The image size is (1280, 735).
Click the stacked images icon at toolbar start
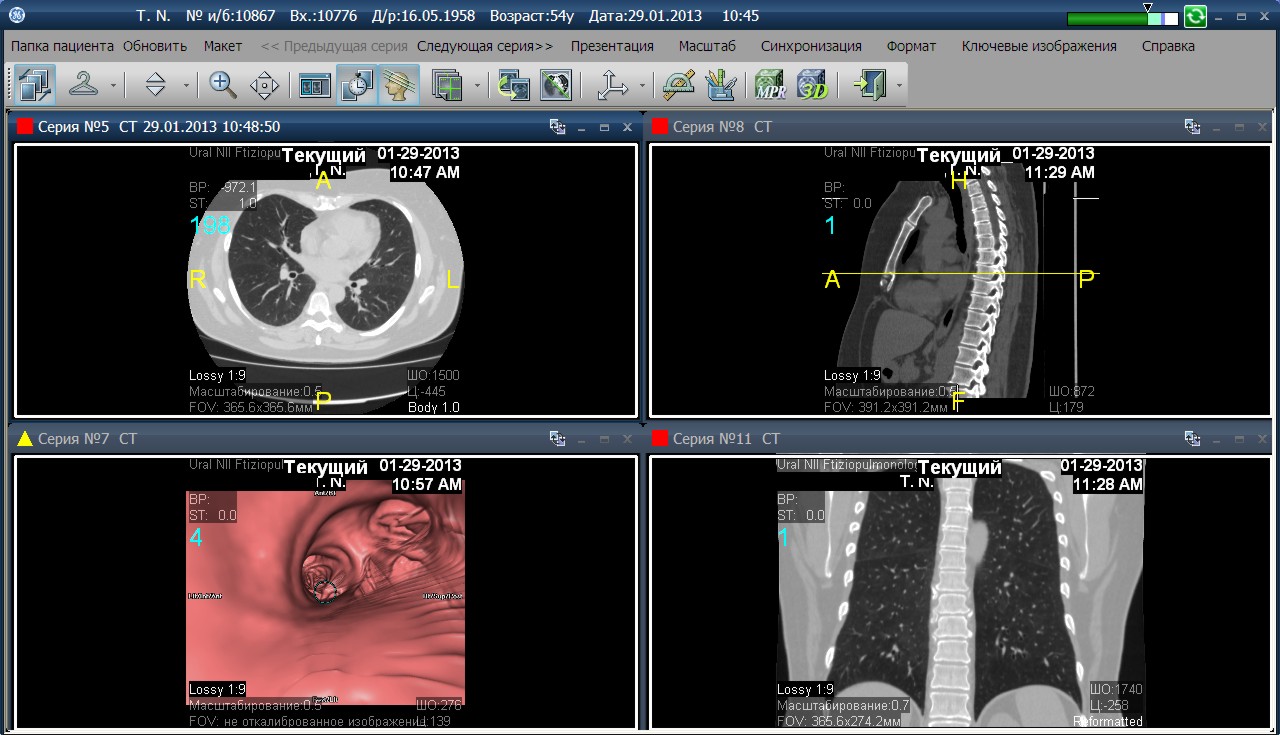(35, 85)
